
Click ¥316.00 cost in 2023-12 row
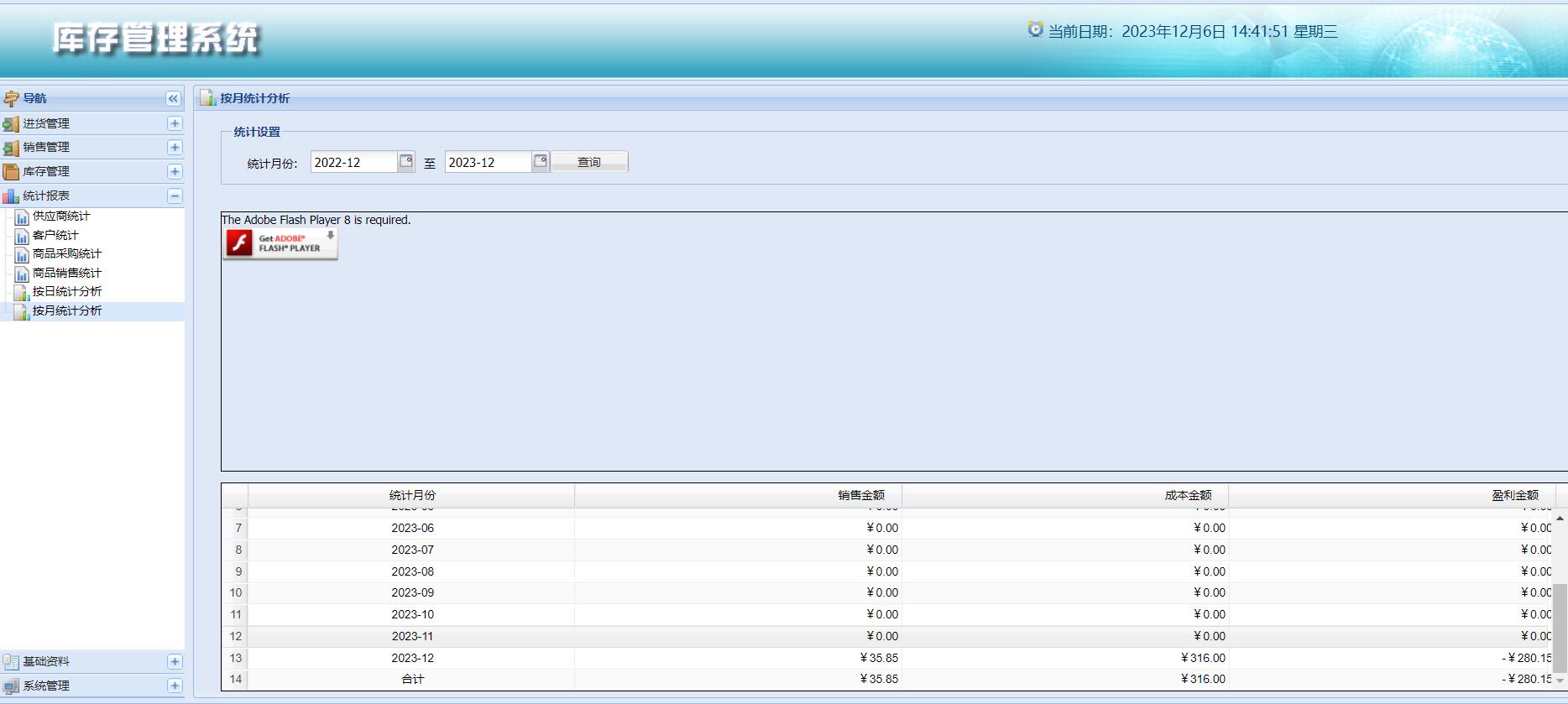(1203, 658)
